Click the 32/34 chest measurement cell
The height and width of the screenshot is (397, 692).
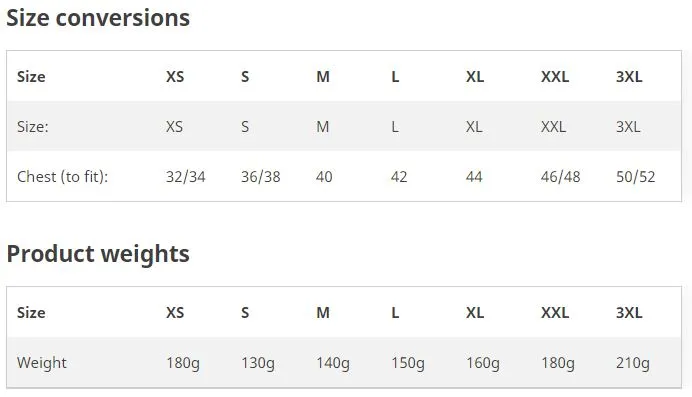coord(186,177)
